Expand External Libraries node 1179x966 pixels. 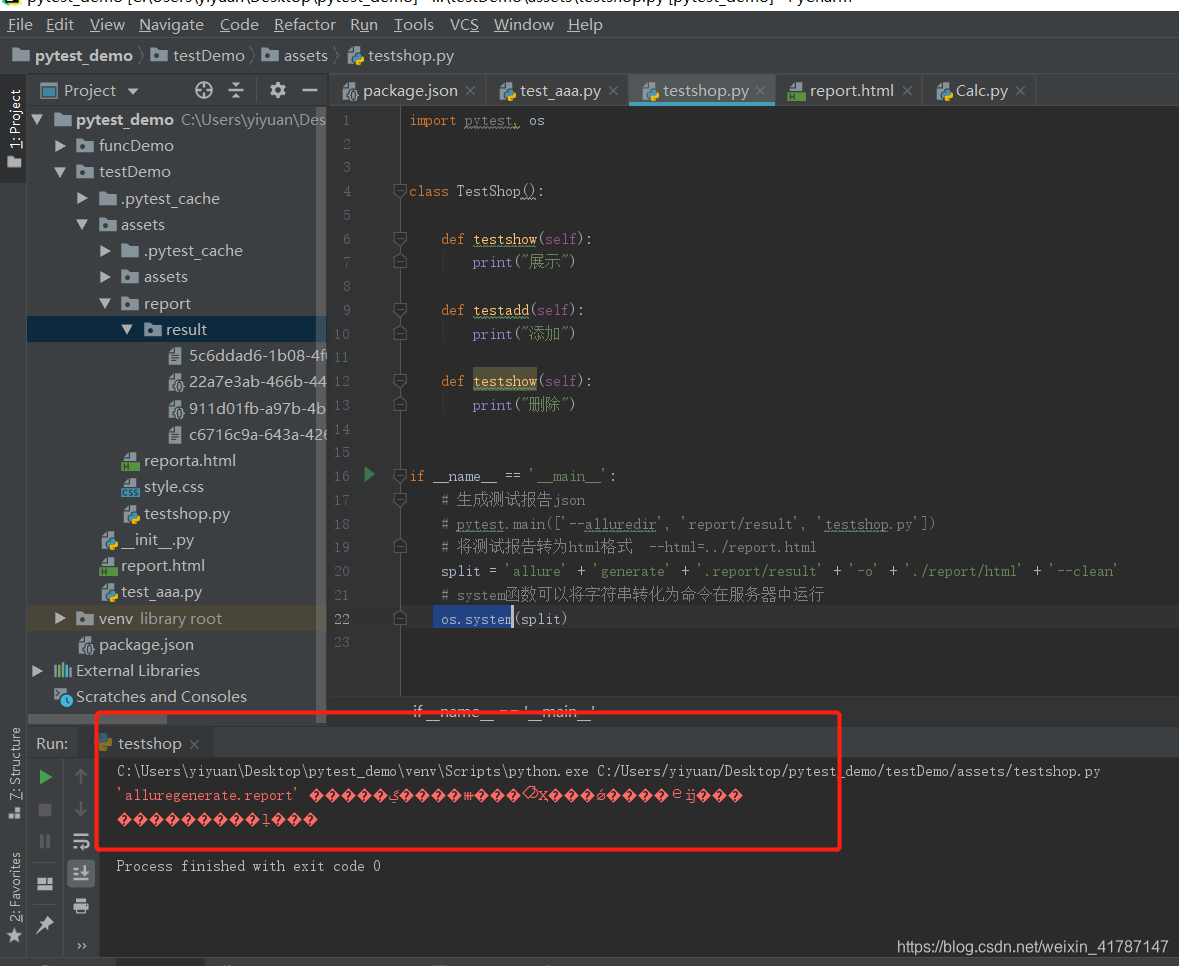click(x=38, y=671)
